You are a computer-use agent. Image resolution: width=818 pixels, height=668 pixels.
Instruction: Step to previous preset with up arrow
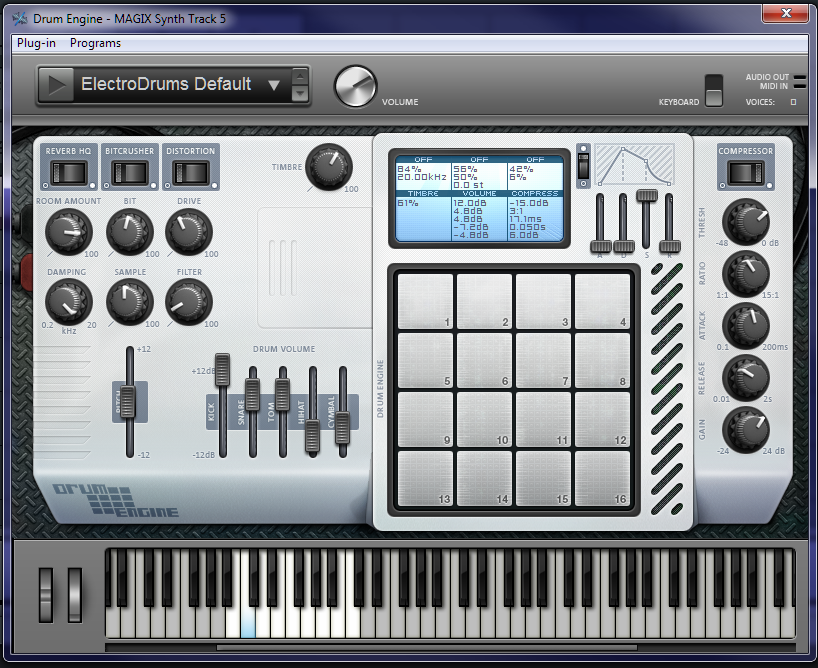299,76
